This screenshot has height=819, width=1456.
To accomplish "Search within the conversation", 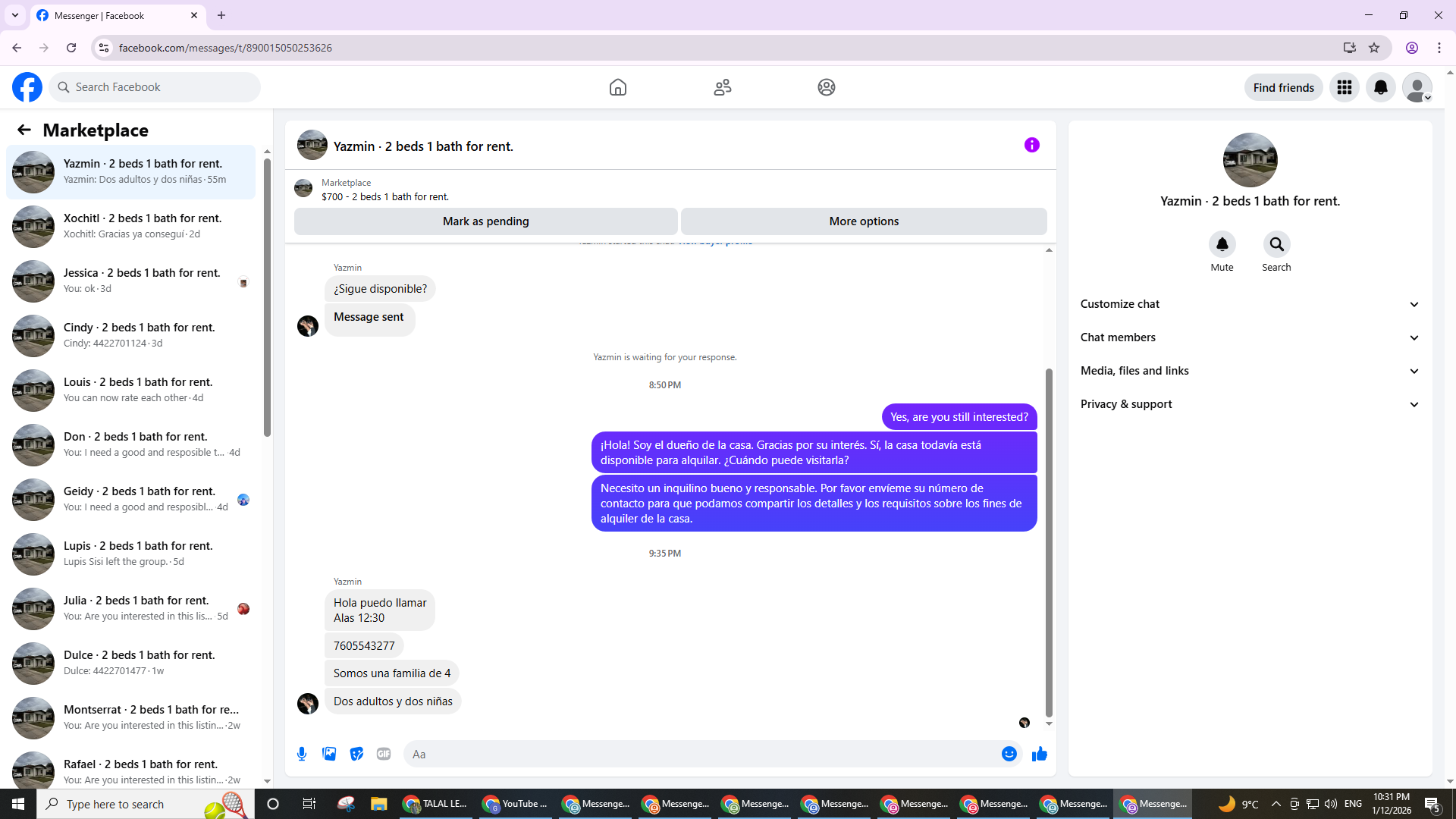I will coord(1276,244).
